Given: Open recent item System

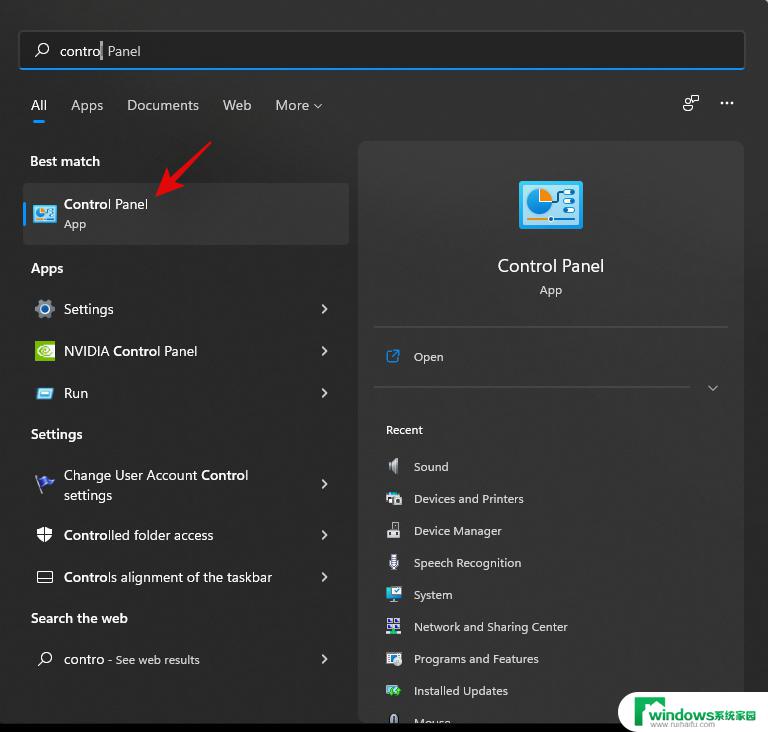Looking at the screenshot, I should (433, 595).
